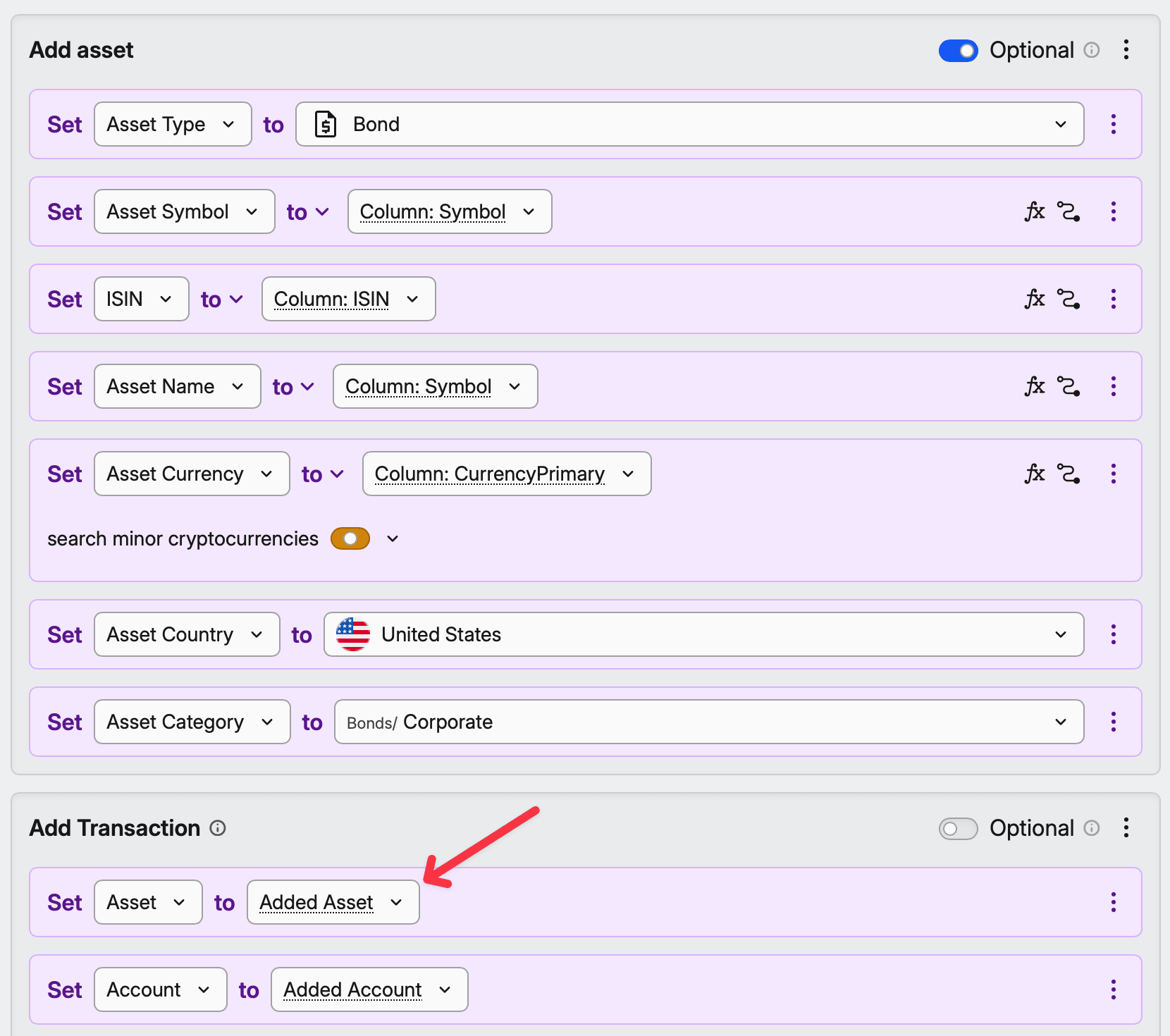Click the mapping route icon in Asset Currency row
This screenshot has height=1036, width=1170.
1069,474
